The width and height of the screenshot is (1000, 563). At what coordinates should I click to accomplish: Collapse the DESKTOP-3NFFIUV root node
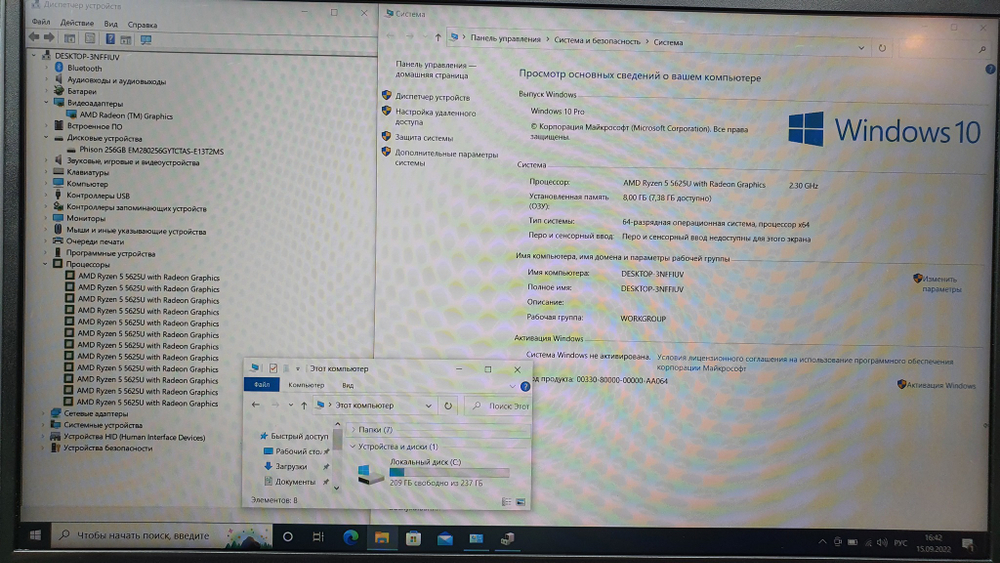click(34, 55)
